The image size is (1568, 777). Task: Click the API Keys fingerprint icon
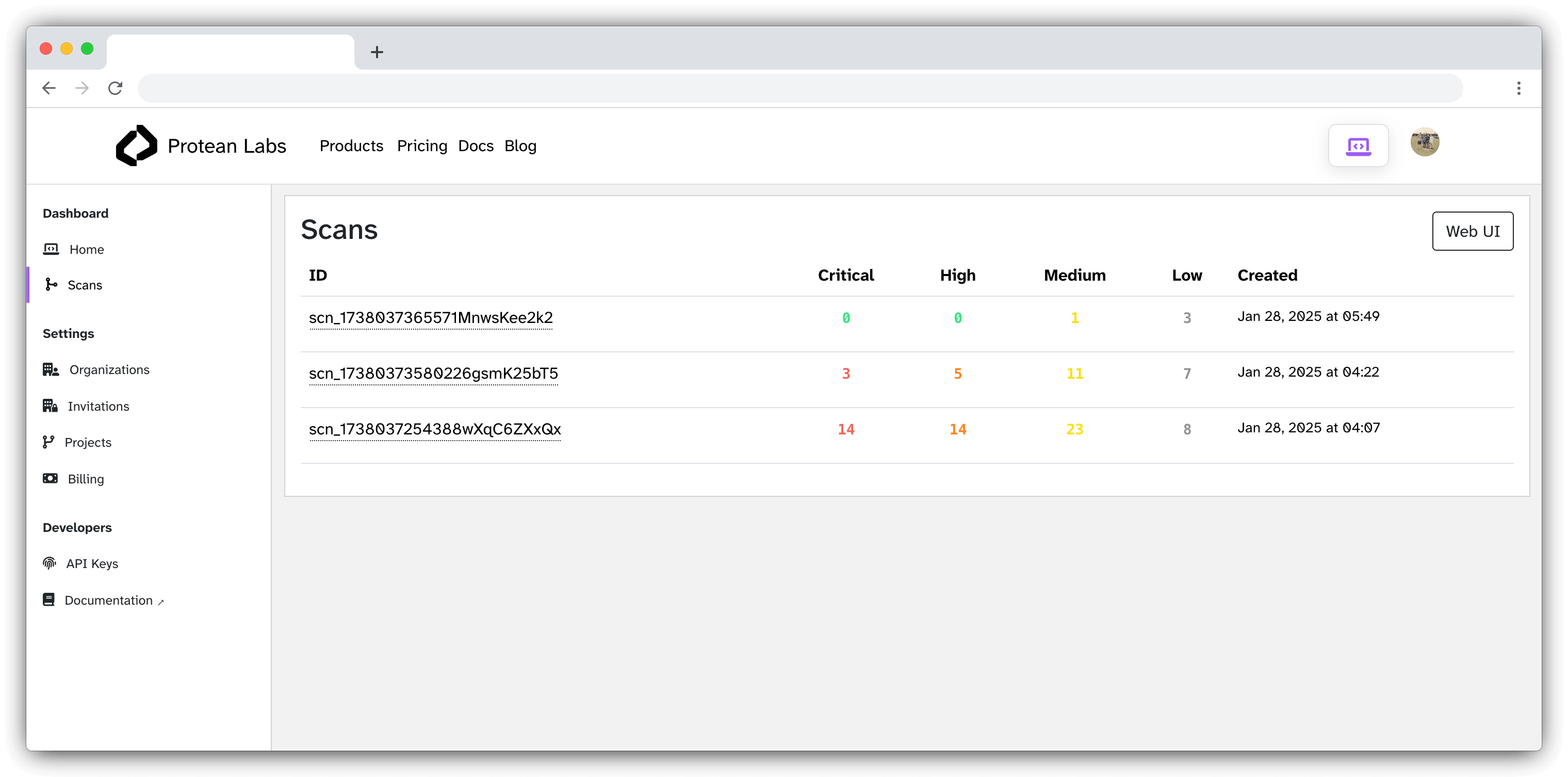pos(50,563)
